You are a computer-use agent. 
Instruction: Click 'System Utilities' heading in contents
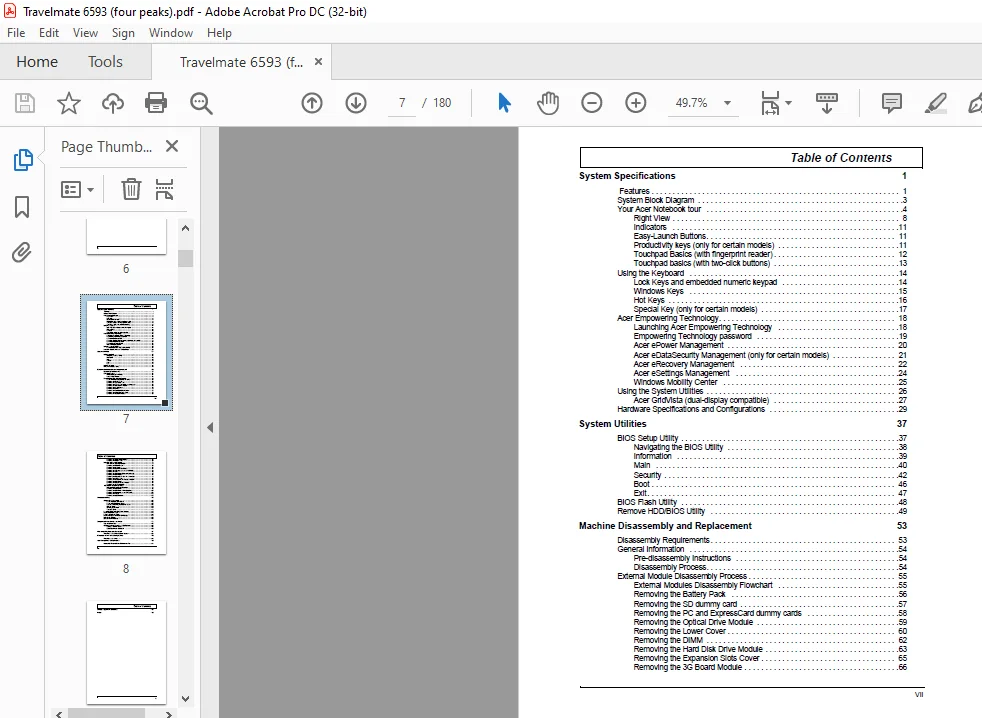[x=612, y=424]
